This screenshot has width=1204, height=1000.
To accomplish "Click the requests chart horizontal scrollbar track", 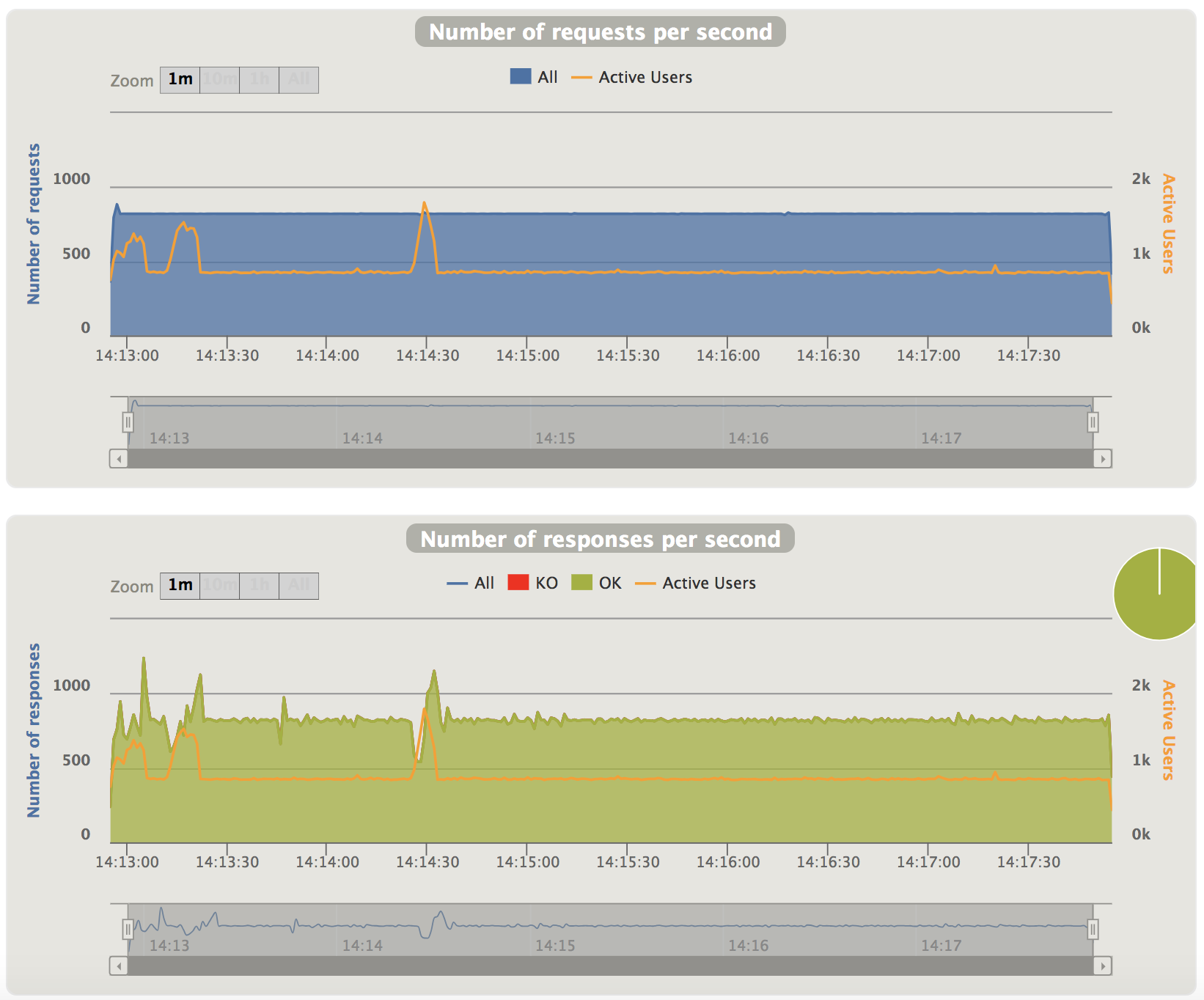I will pyautogui.click(x=610, y=459).
